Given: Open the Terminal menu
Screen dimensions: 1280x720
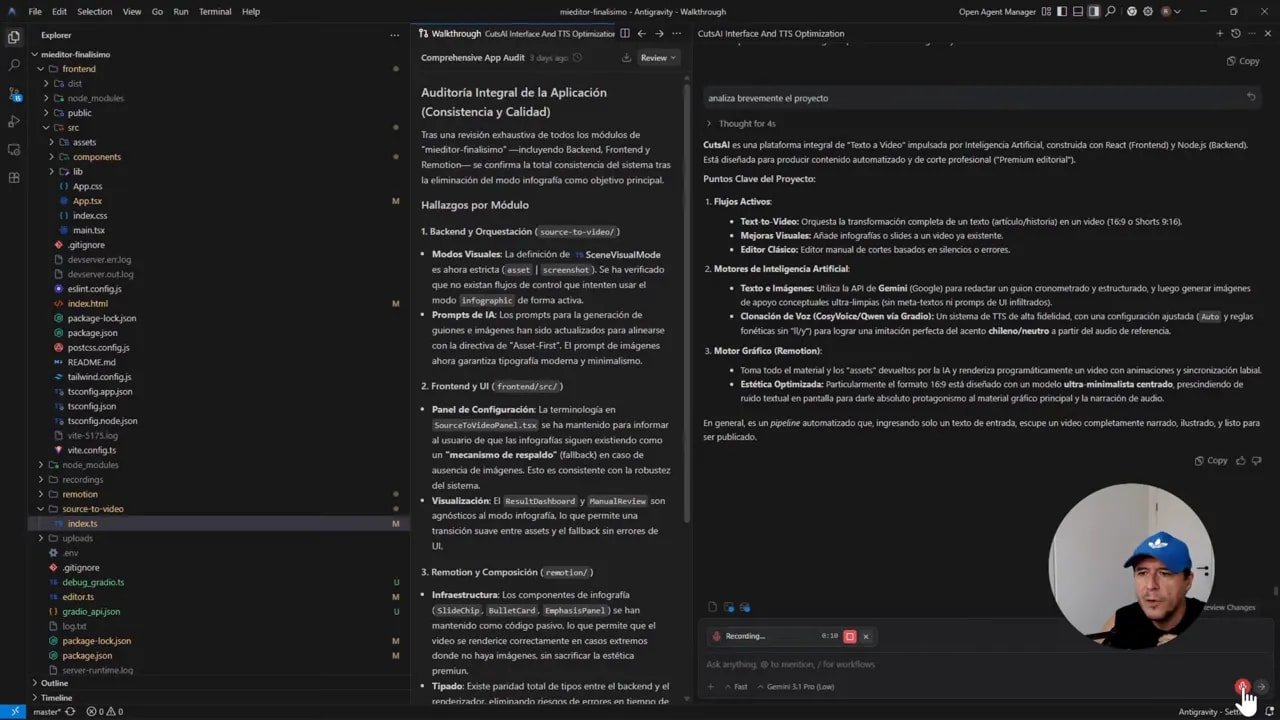Looking at the screenshot, I should click(215, 11).
